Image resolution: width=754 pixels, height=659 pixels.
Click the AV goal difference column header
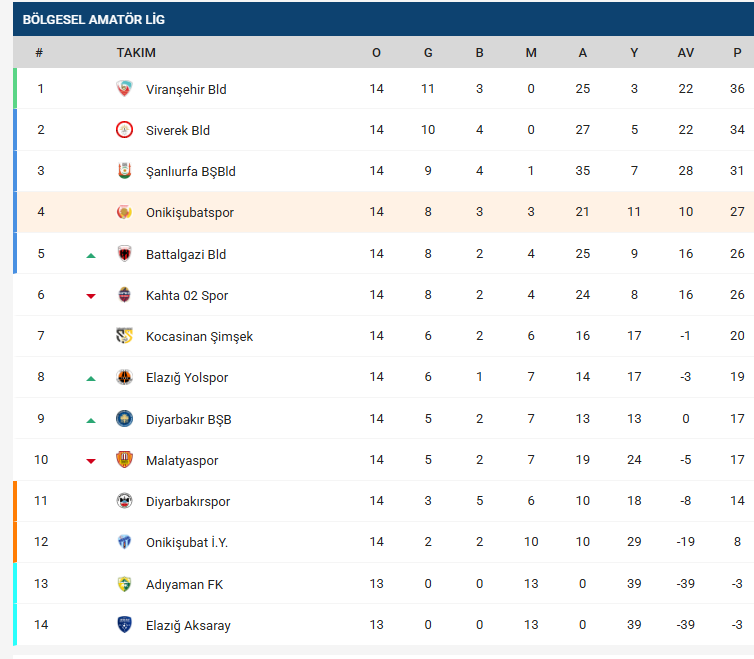685,53
